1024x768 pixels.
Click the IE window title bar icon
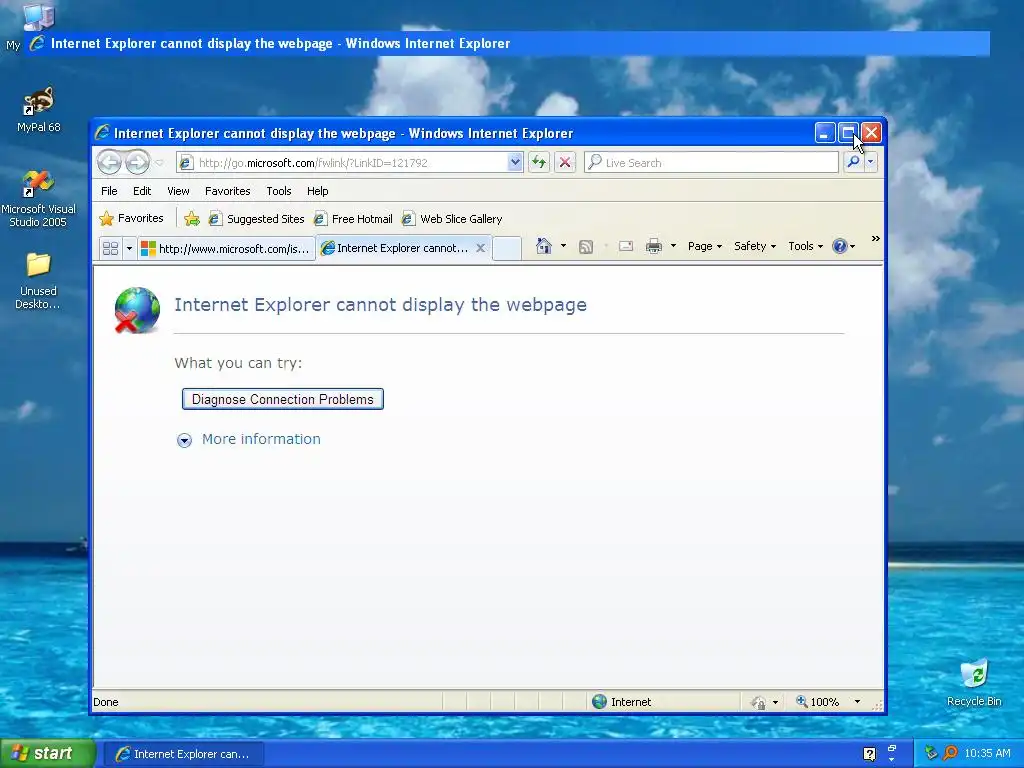(103, 133)
